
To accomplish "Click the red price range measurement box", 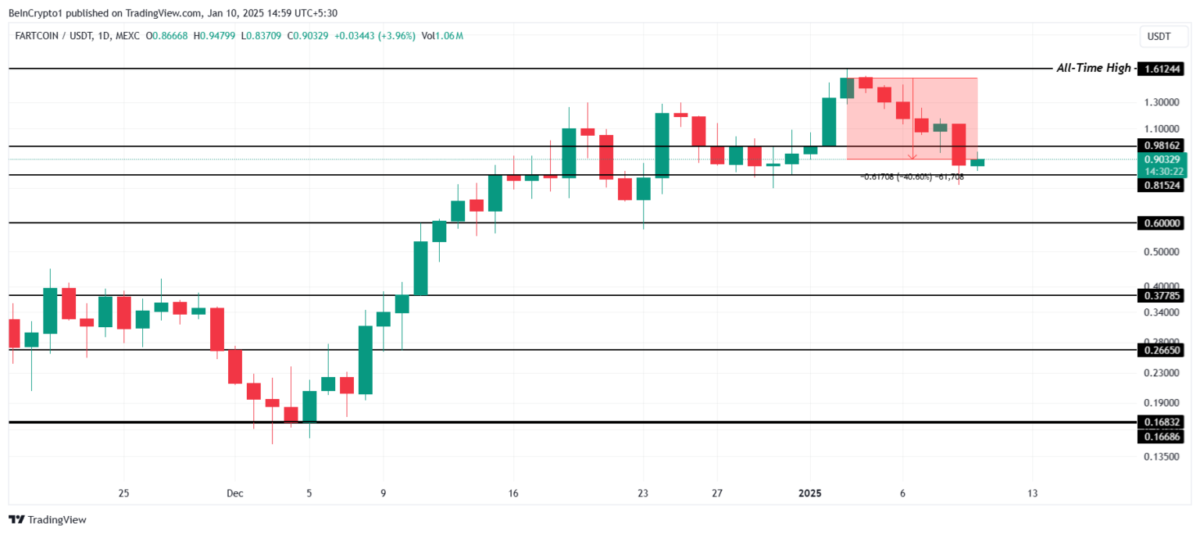I will (x=911, y=118).
